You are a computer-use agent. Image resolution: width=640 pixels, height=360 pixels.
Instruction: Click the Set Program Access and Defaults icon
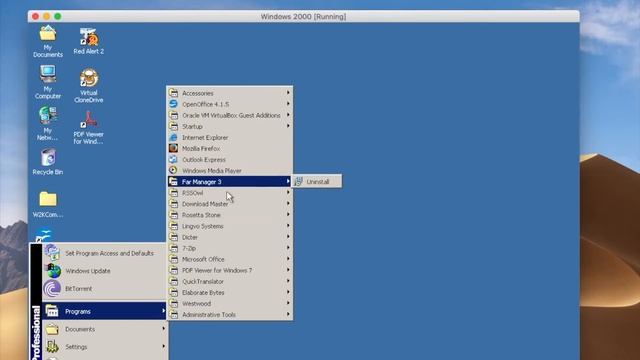tap(53, 253)
